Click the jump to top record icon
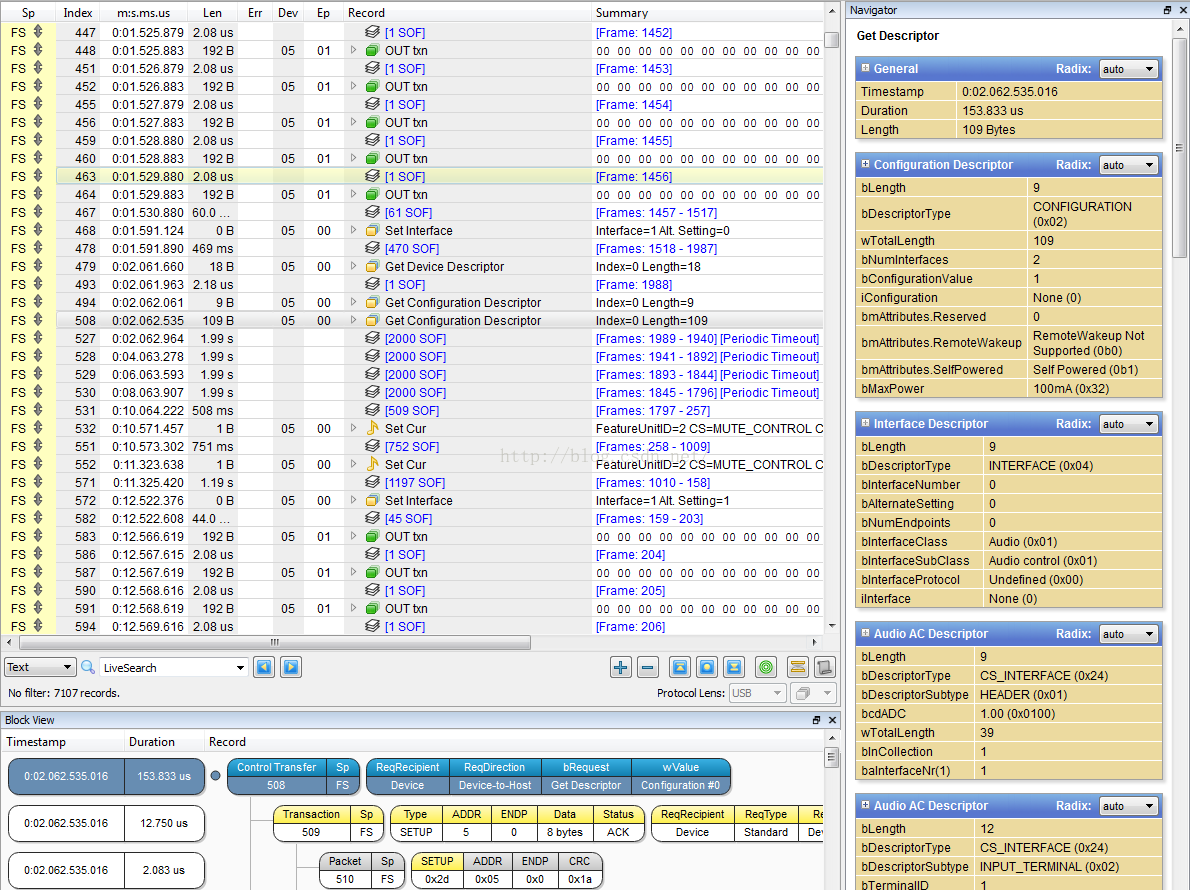Image resolution: width=1190 pixels, height=890 pixels. [679, 668]
